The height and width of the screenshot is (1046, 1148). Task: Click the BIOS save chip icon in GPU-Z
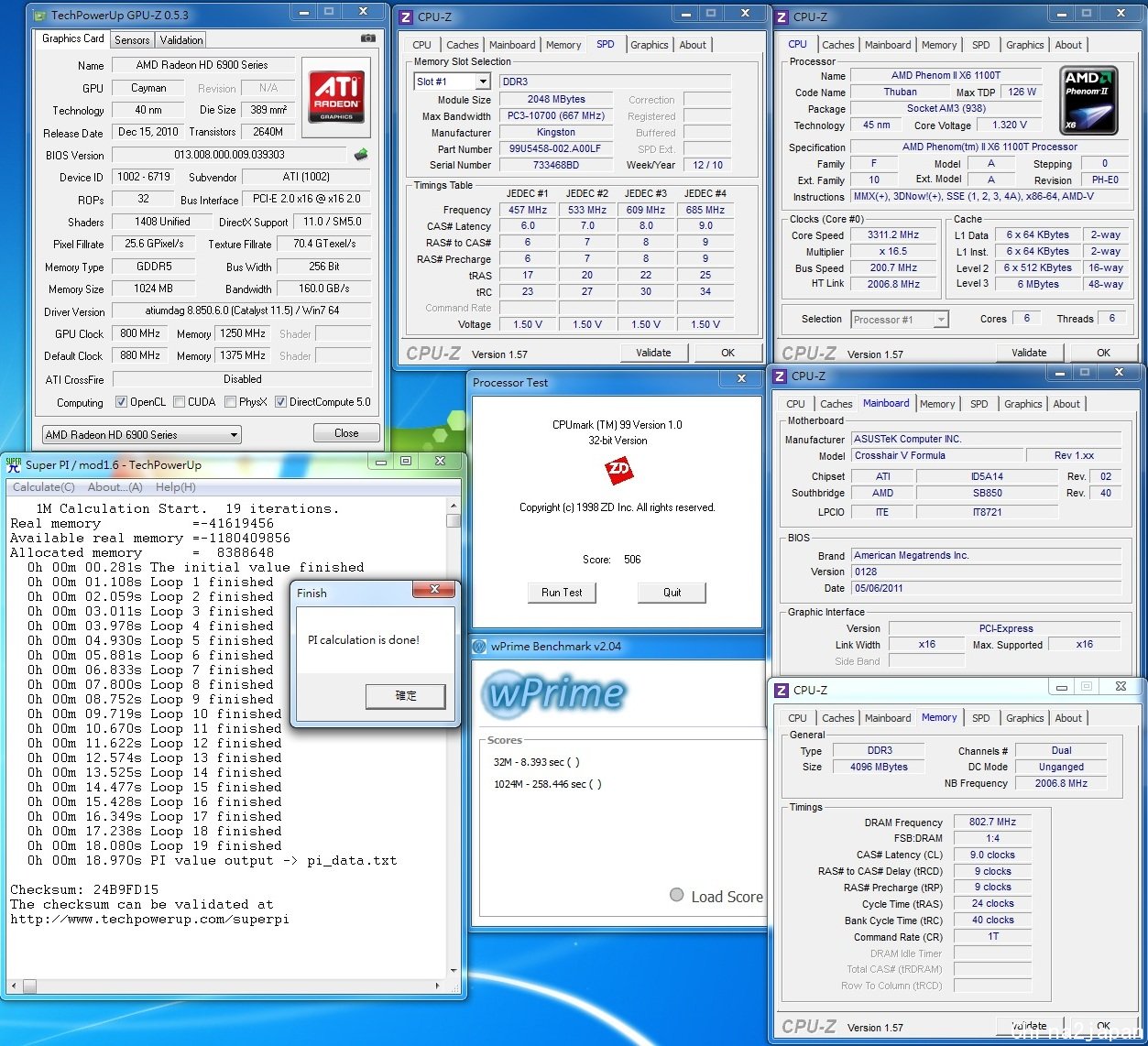click(361, 155)
